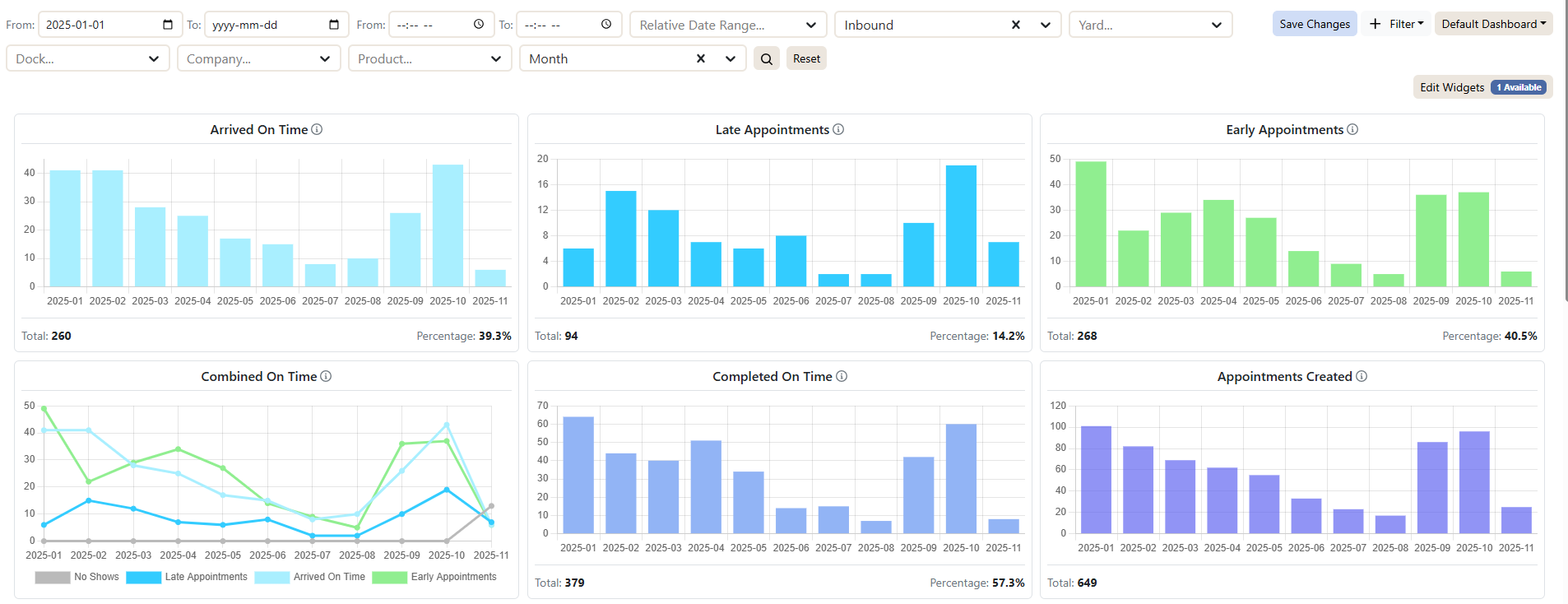This screenshot has width=1568, height=604.
Task: Open clock picker on From time field
Action: click(x=479, y=25)
